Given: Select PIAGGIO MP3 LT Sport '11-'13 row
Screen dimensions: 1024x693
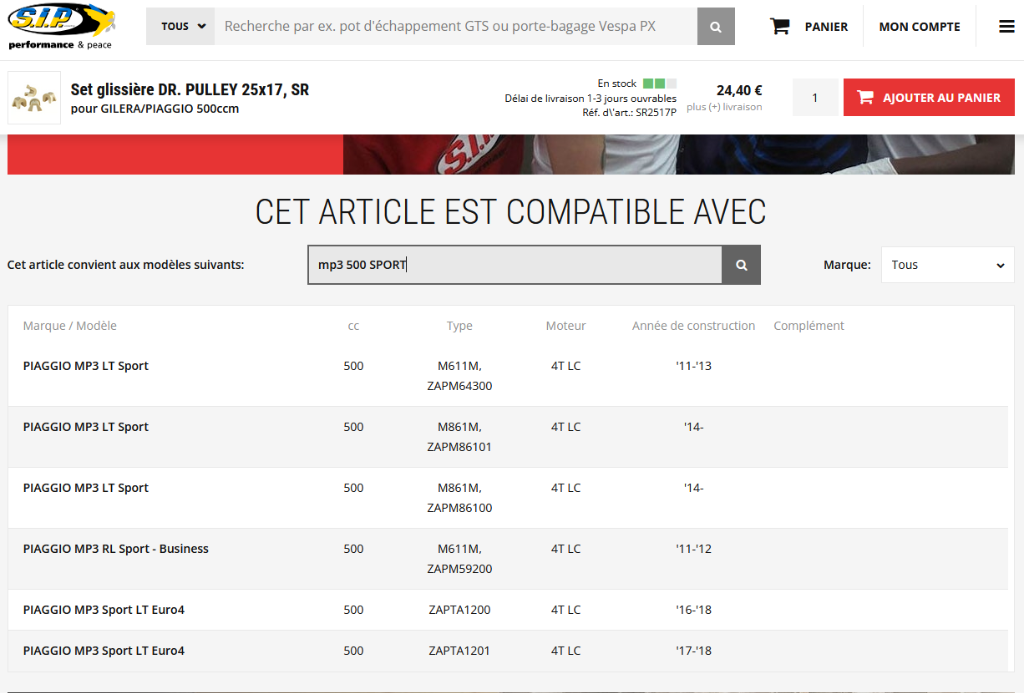Looking at the screenshot, I should click(x=86, y=366).
